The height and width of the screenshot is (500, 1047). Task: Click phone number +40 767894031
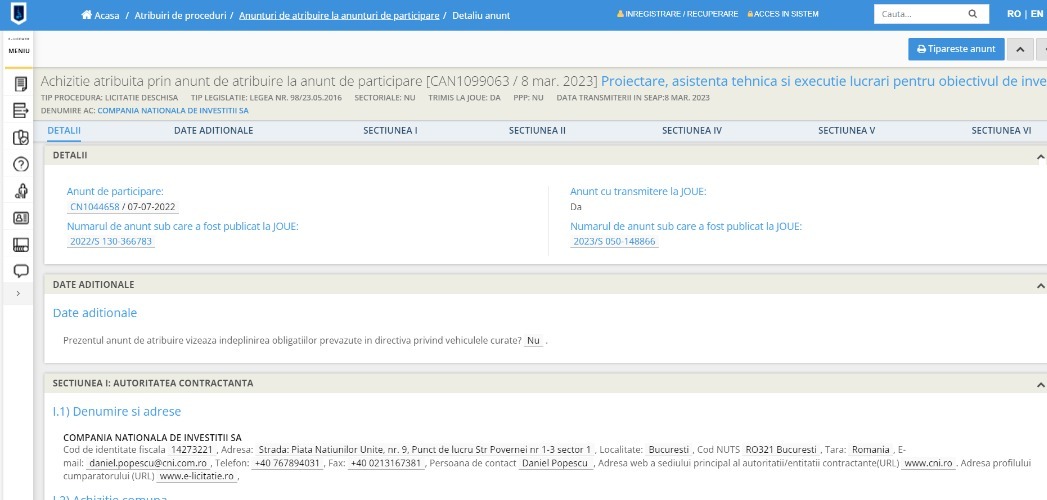click(287, 463)
